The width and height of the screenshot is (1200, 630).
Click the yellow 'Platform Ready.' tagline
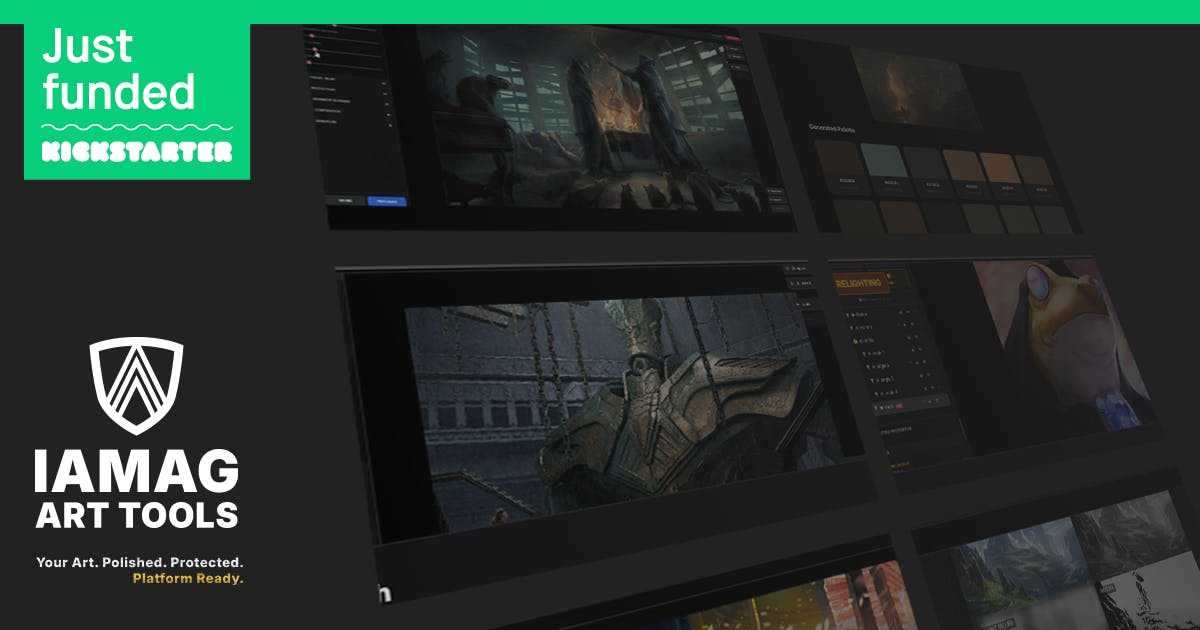pos(188,578)
